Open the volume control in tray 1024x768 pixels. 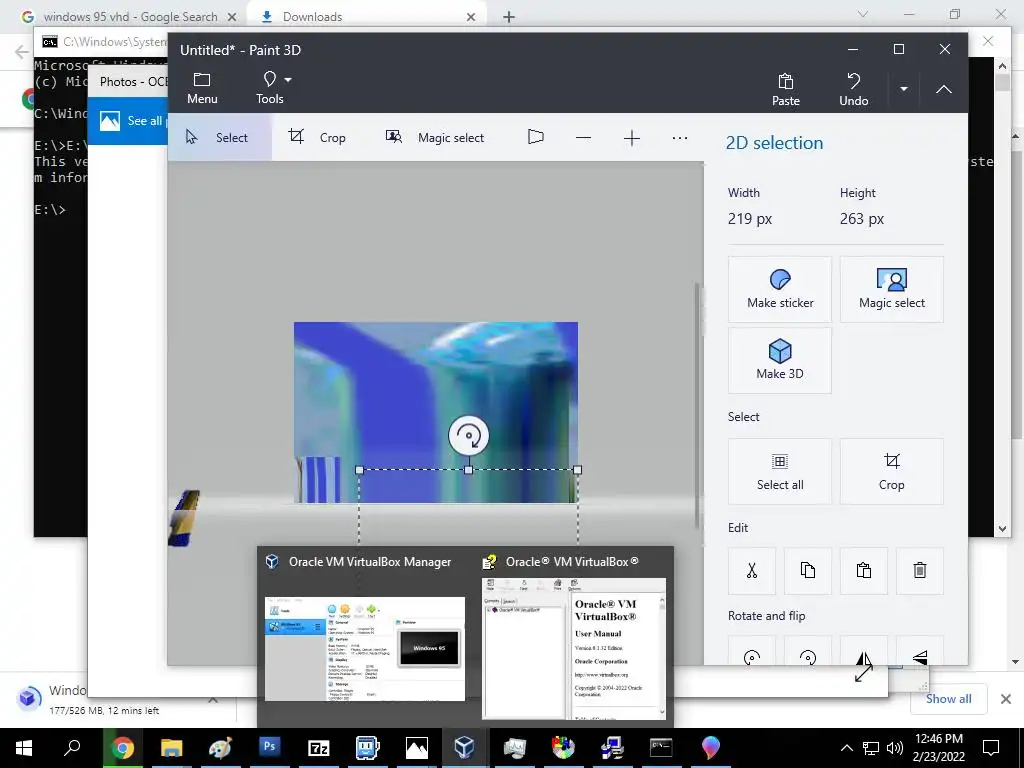[x=895, y=748]
